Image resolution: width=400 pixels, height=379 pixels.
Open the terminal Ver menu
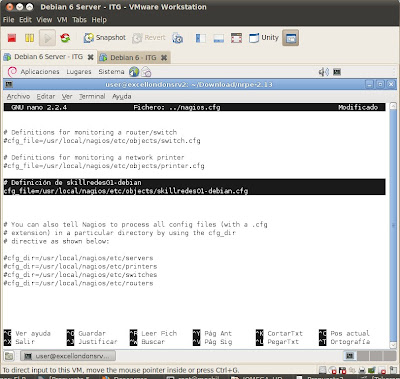coord(67,96)
